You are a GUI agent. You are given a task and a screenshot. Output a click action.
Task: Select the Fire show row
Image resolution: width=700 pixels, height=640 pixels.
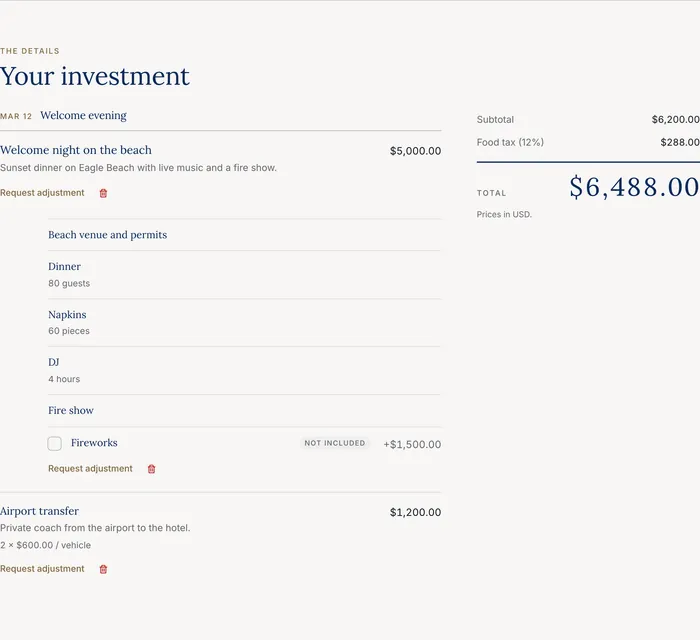click(244, 411)
